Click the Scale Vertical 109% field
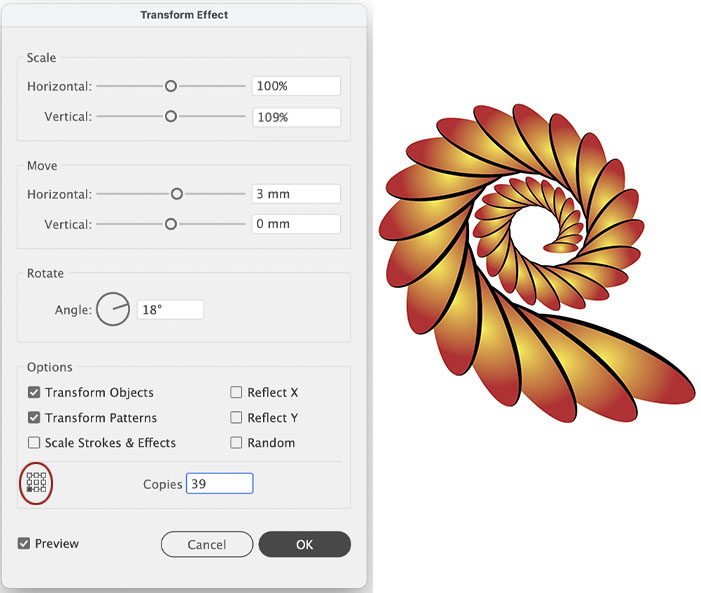The image size is (701, 593). pos(295,117)
